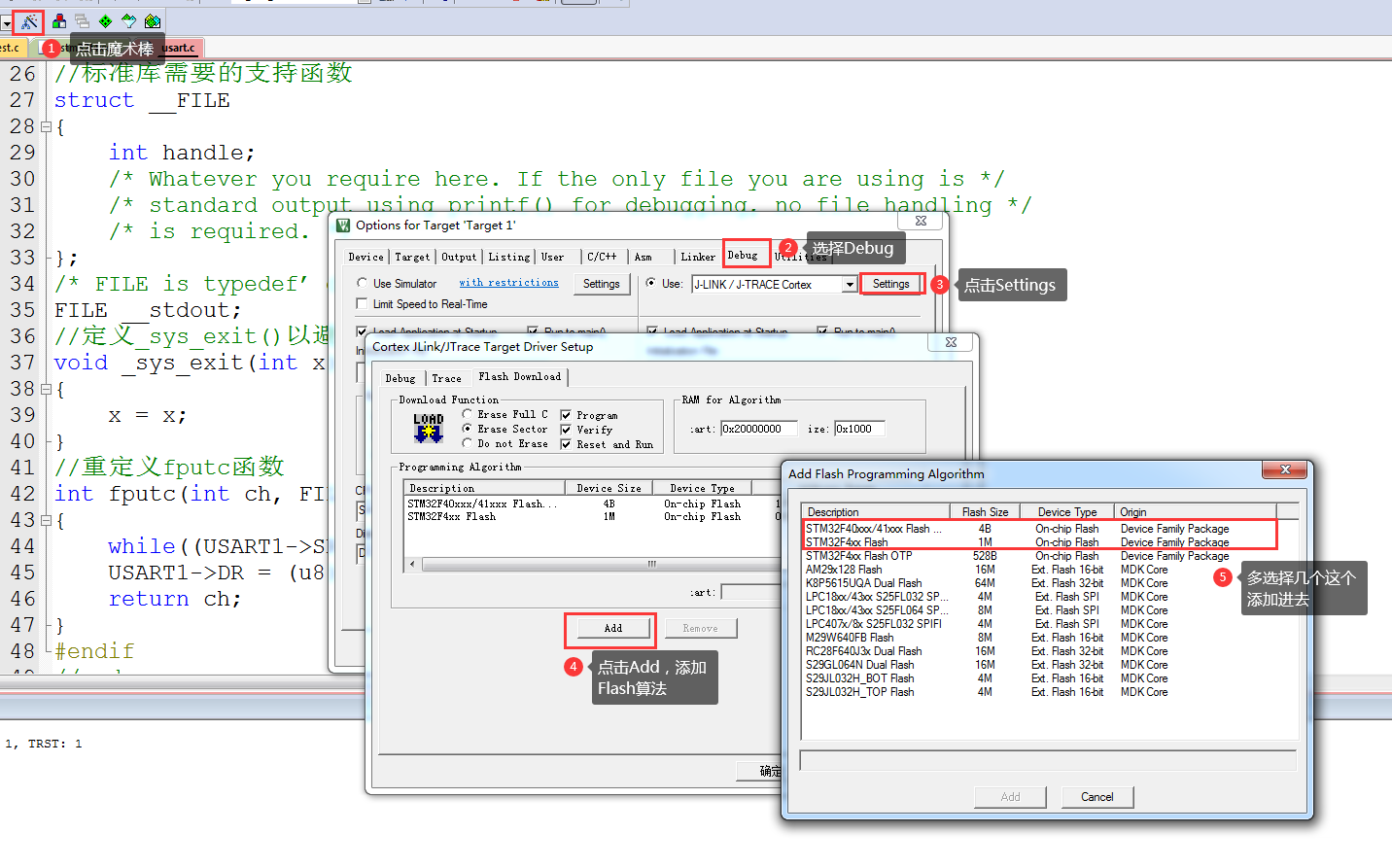This screenshot has width=1392, height=868.
Task: Open Options for Target magic wand icon
Action: [28, 21]
